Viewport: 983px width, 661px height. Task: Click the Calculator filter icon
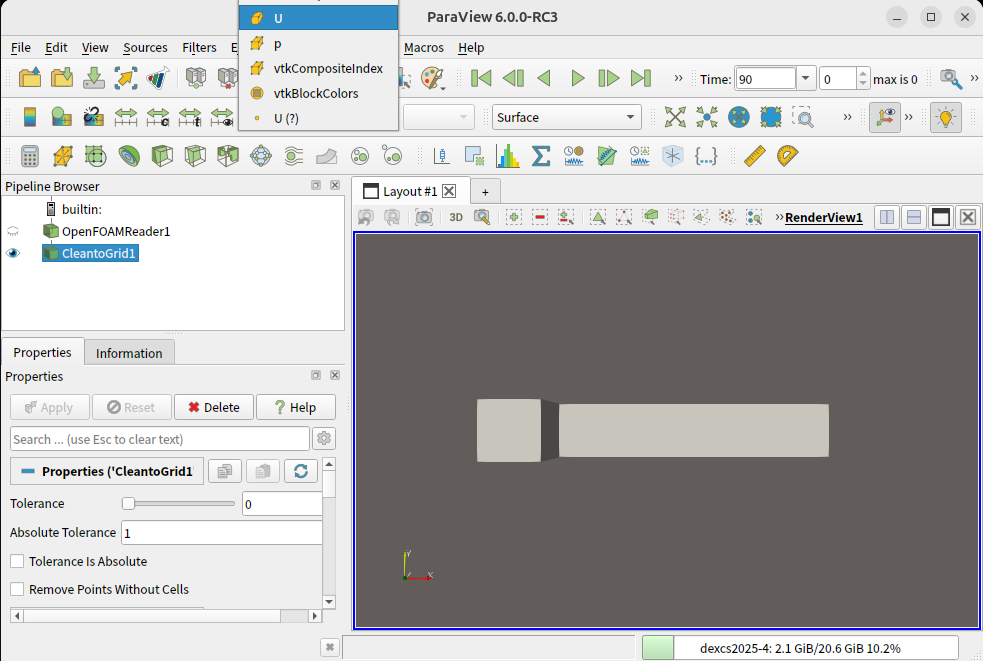click(30, 156)
